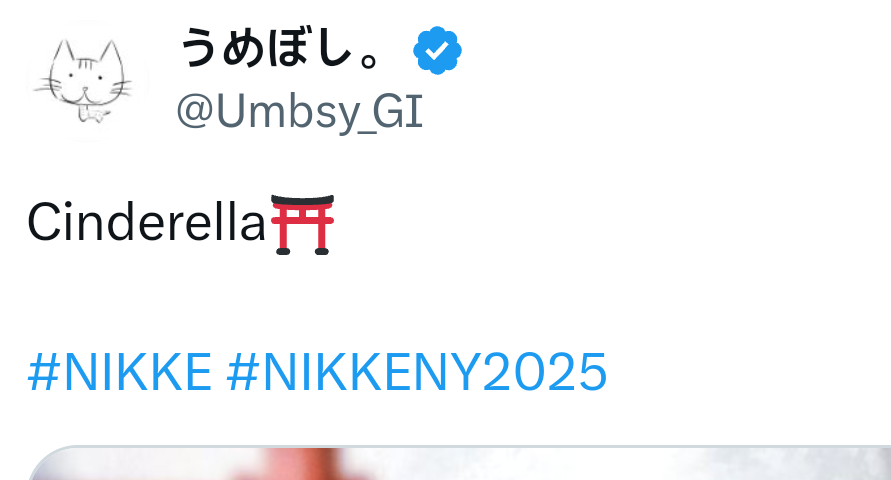This screenshot has height=480, width=891.
Task: Open the #NIKKENY2025 hashtag
Action: click(417, 372)
